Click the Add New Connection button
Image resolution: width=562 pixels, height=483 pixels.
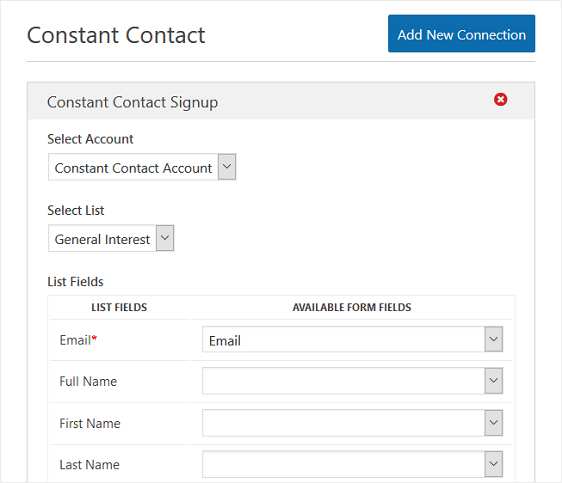pyautogui.click(x=461, y=34)
